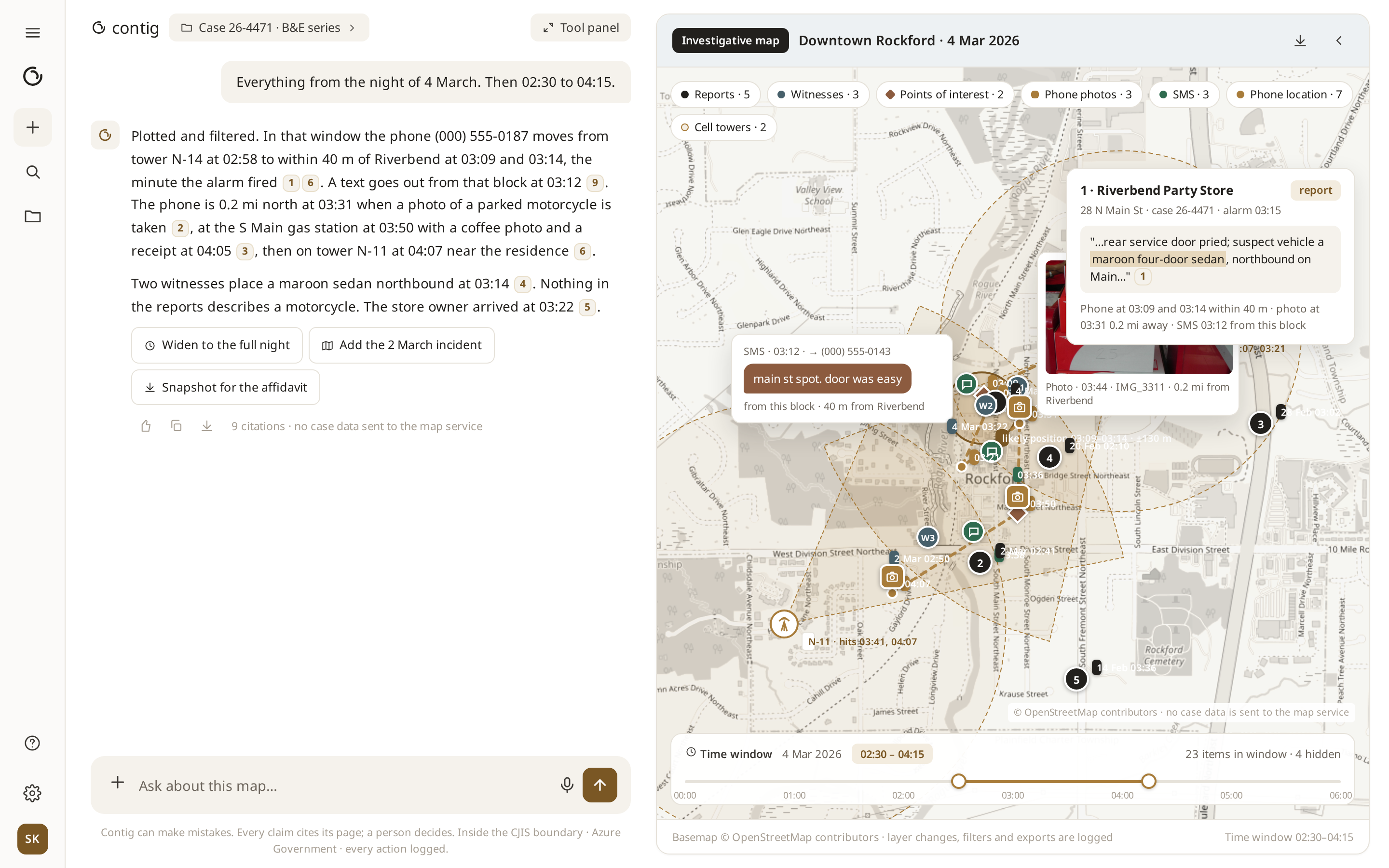Select witness W2 marker on map
Image resolution: width=1389 pixels, height=868 pixels.
[985, 405]
